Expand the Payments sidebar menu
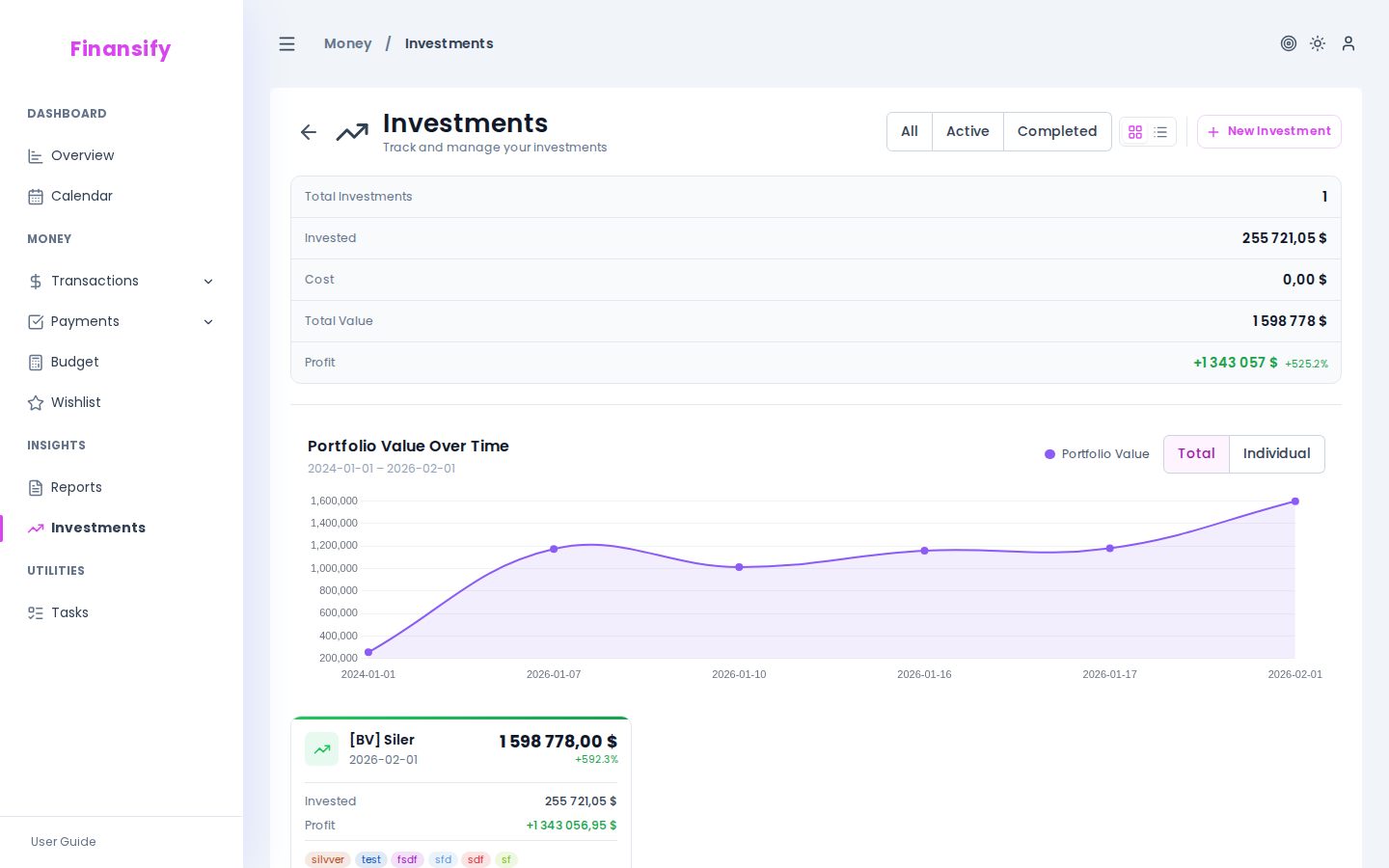The width and height of the screenshot is (1389, 868). click(208, 321)
